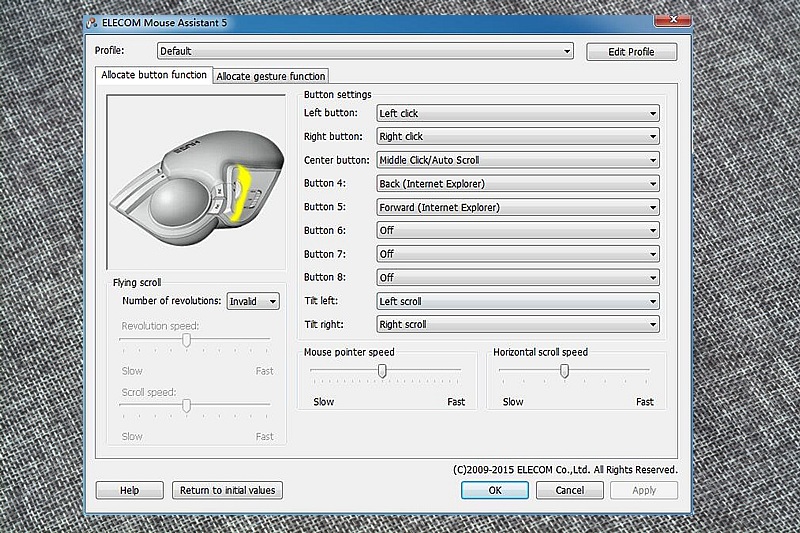Open the Profile dropdown
The width and height of the screenshot is (800, 533).
(x=365, y=51)
